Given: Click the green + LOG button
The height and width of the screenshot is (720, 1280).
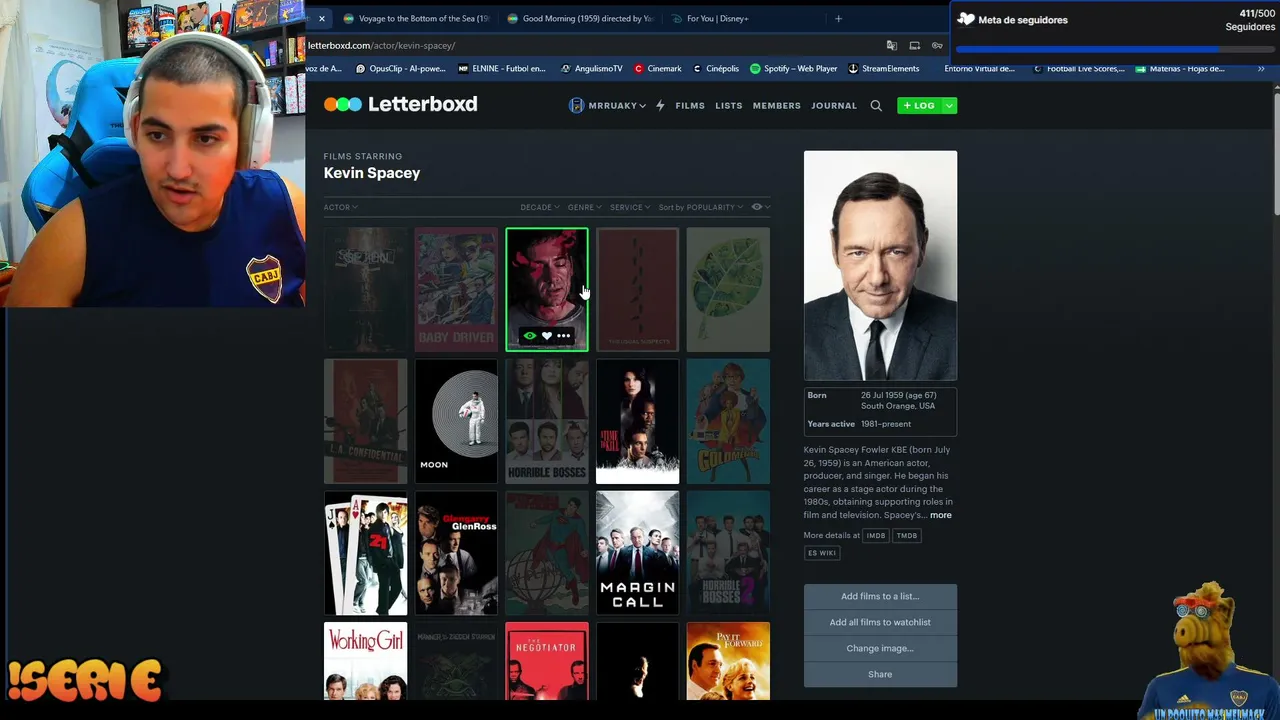Looking at the screenshot, I should click(919, 105).
